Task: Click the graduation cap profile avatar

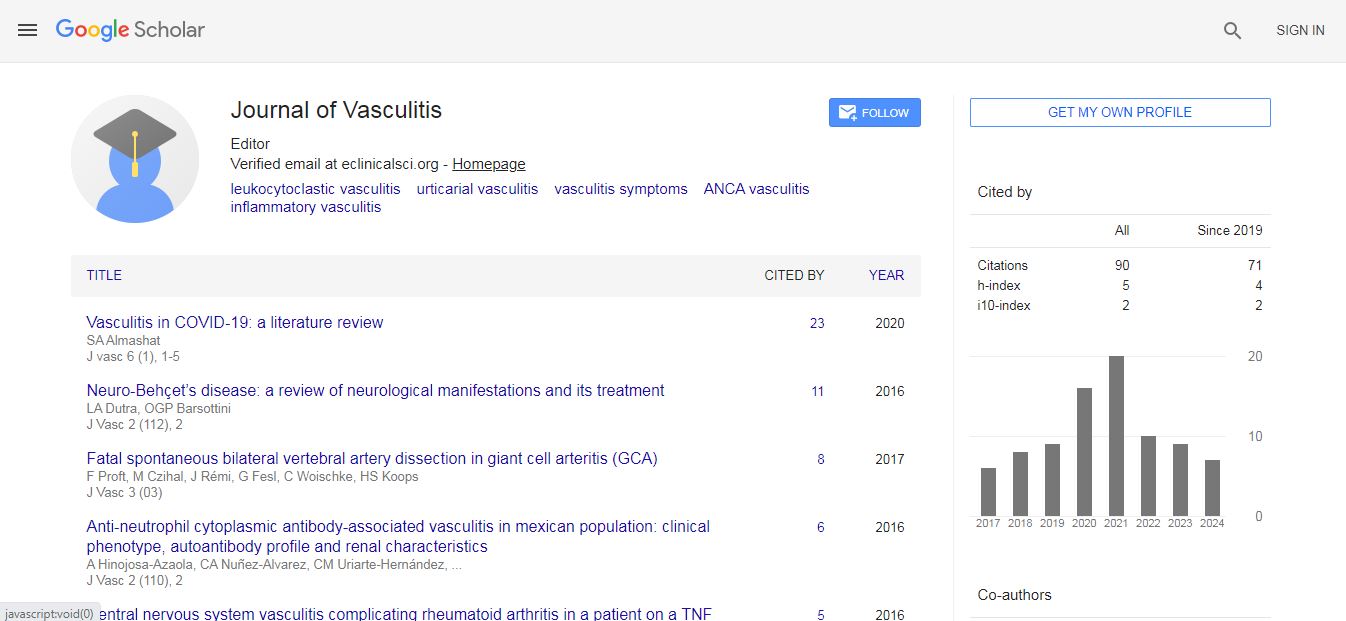Action: coord(135,159)
